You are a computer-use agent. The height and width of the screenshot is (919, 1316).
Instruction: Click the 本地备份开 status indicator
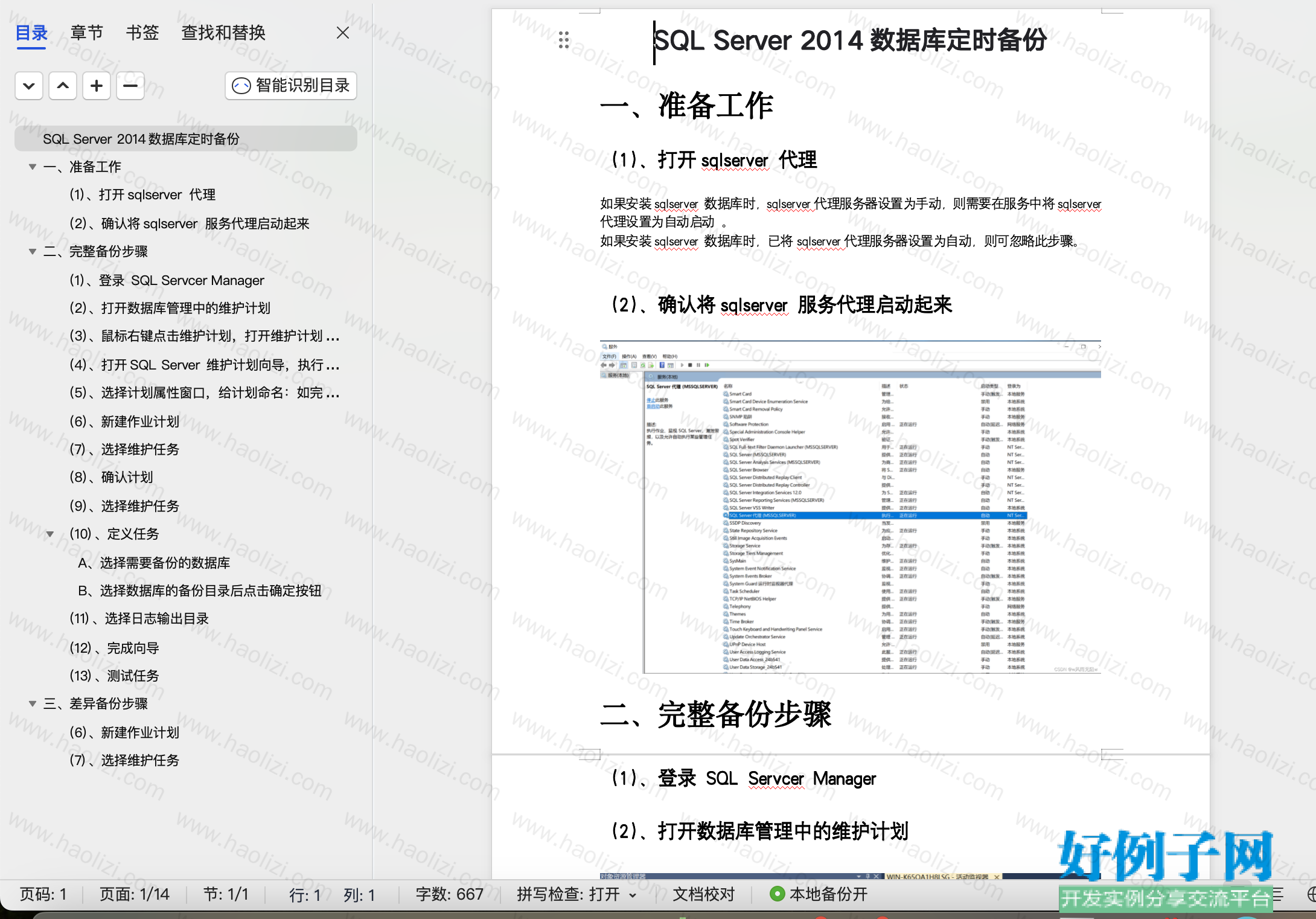tap(819, 894)
